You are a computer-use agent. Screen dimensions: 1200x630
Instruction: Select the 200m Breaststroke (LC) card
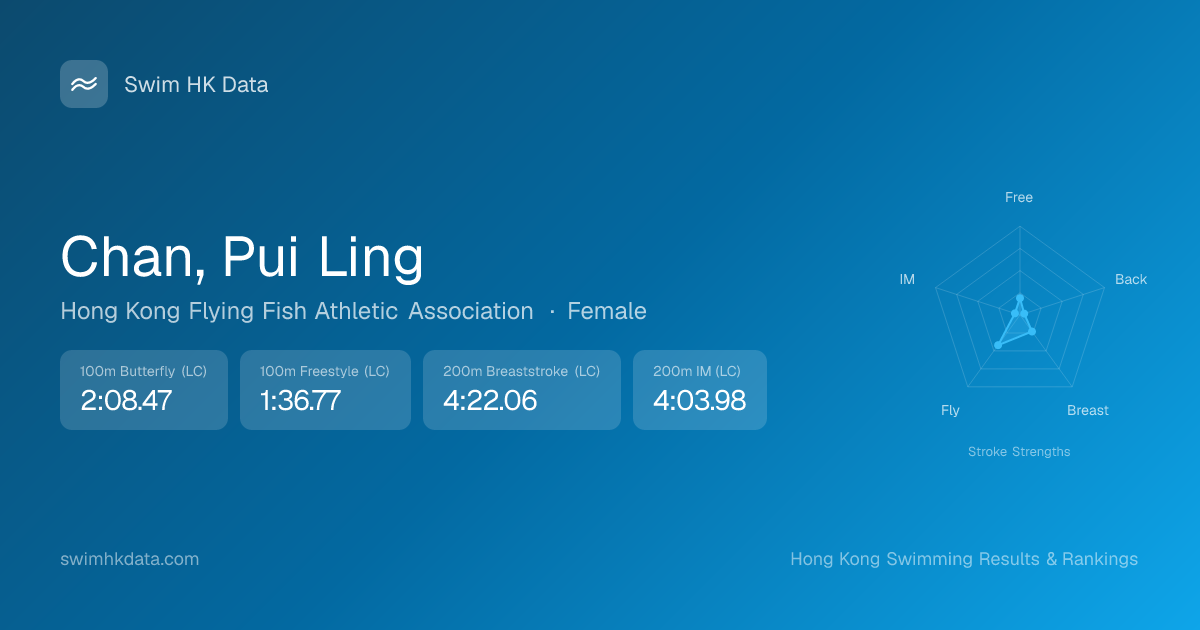[x=522, y=389]
